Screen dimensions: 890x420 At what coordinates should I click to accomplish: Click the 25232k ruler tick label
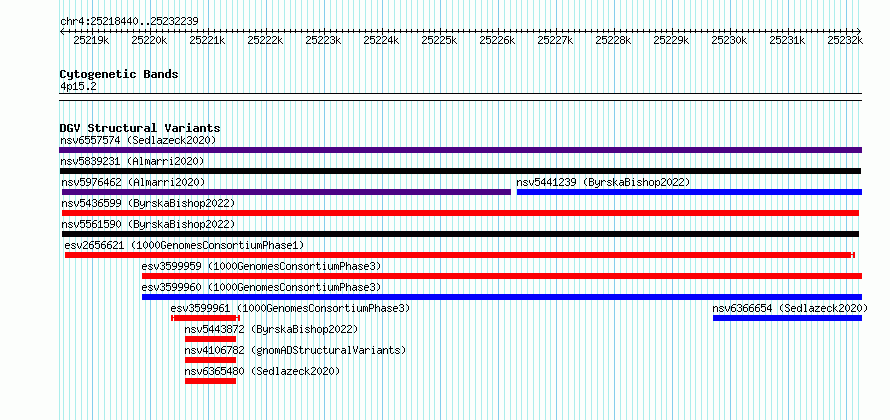[845, 40]
